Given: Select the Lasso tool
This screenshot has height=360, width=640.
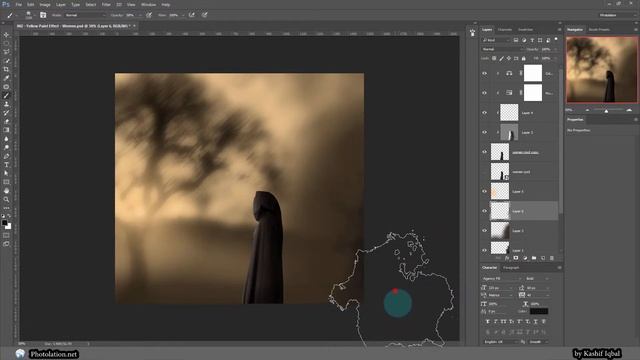Looking at the screenshot, I should 6,52.
